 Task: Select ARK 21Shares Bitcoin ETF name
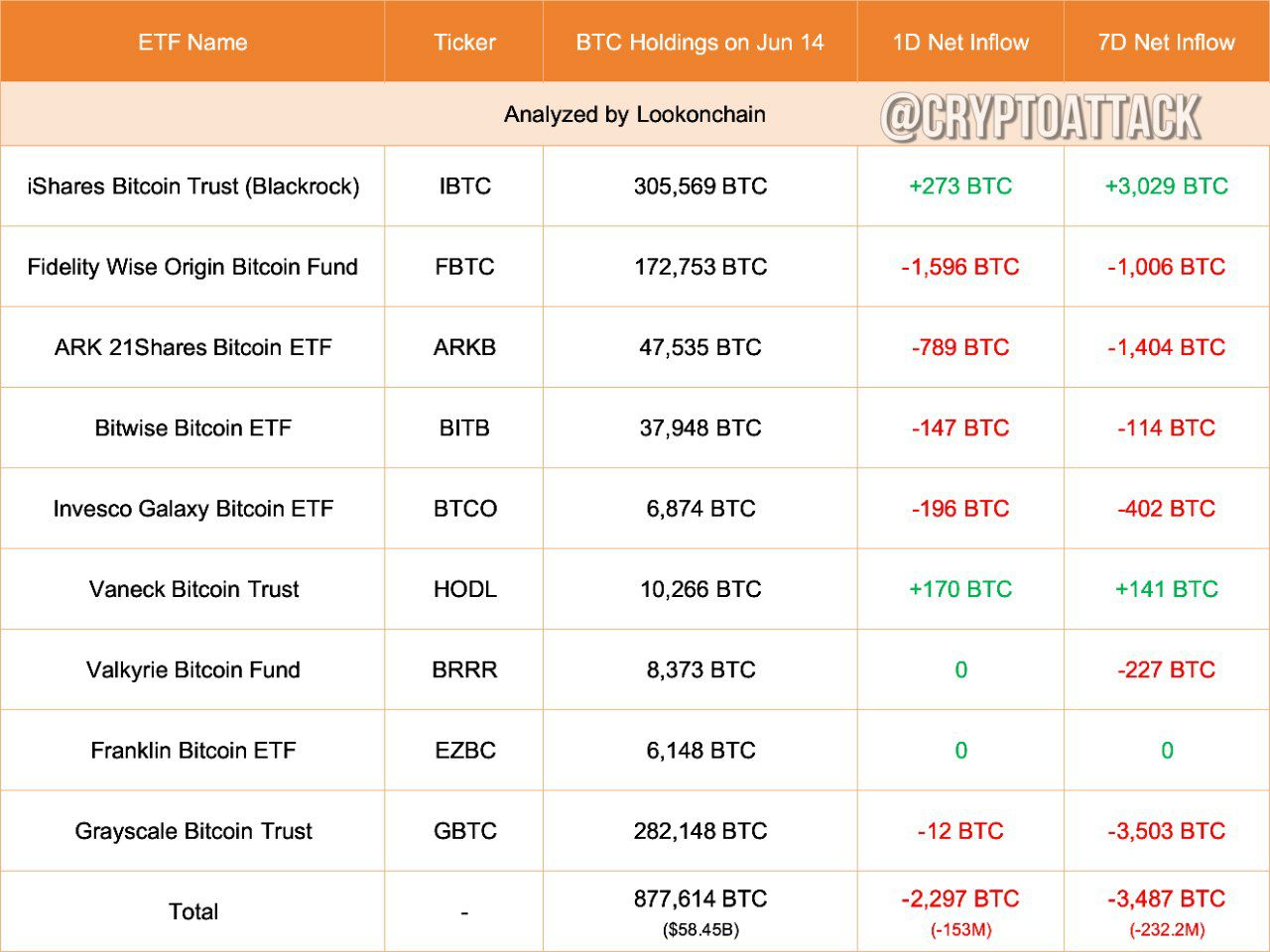pyautogui.click(x=193, y=347)
